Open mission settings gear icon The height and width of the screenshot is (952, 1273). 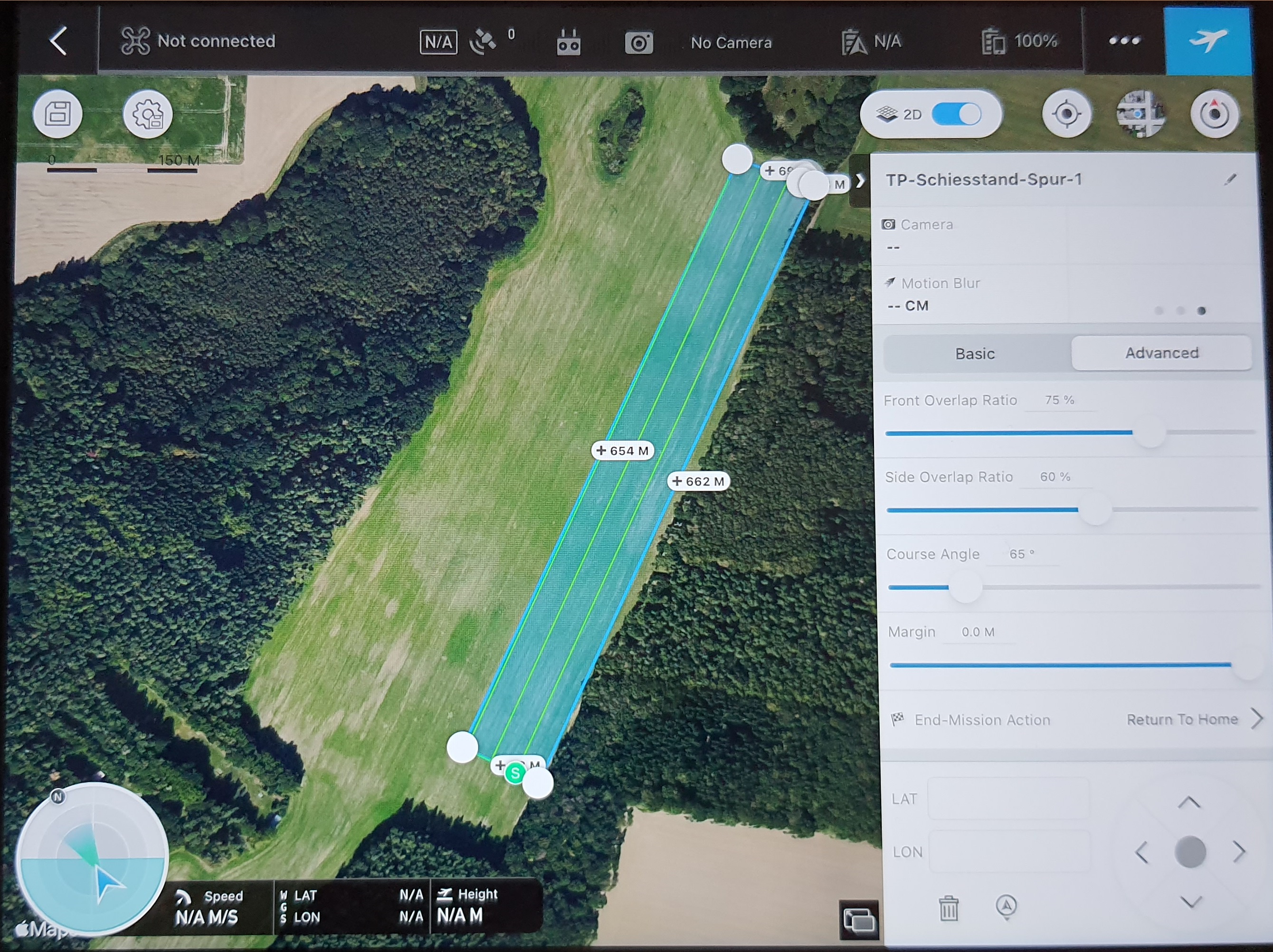click(x=148, y=114)
